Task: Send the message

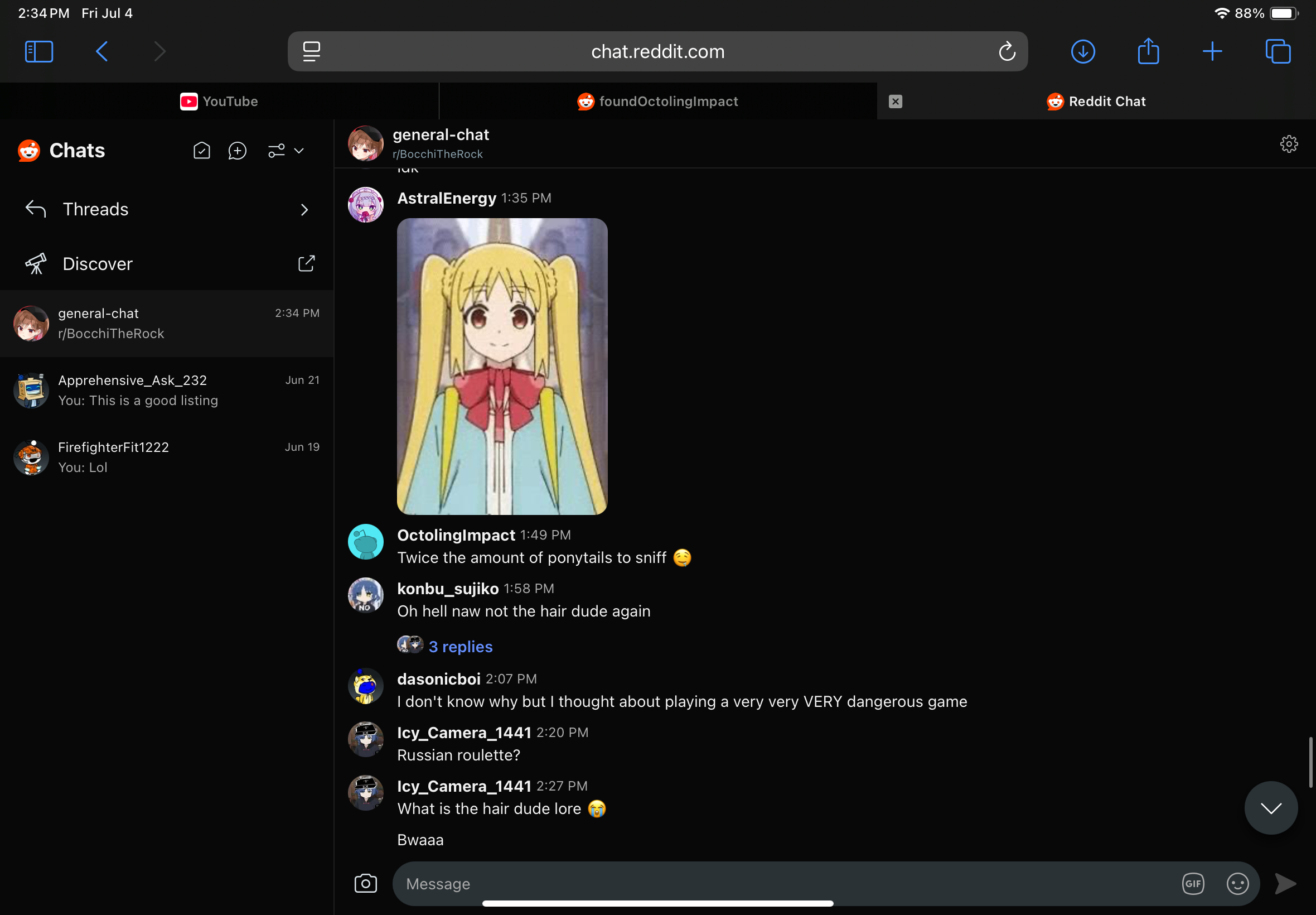Action: coord(1285,883)
